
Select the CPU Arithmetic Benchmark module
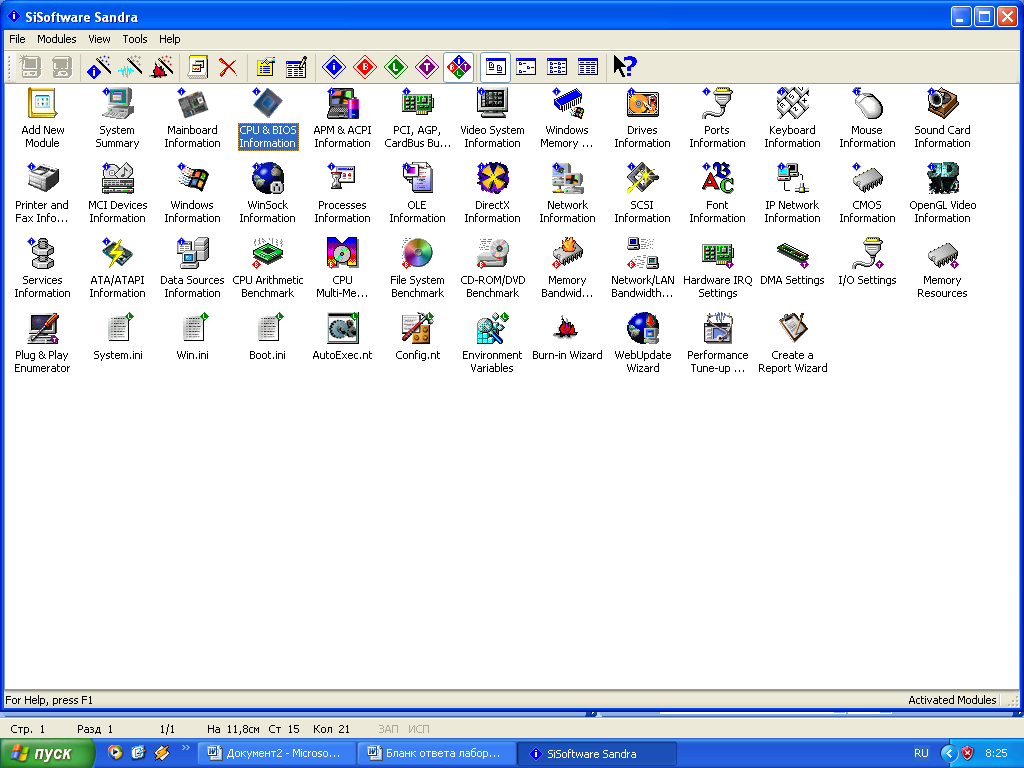pos(268,268)
